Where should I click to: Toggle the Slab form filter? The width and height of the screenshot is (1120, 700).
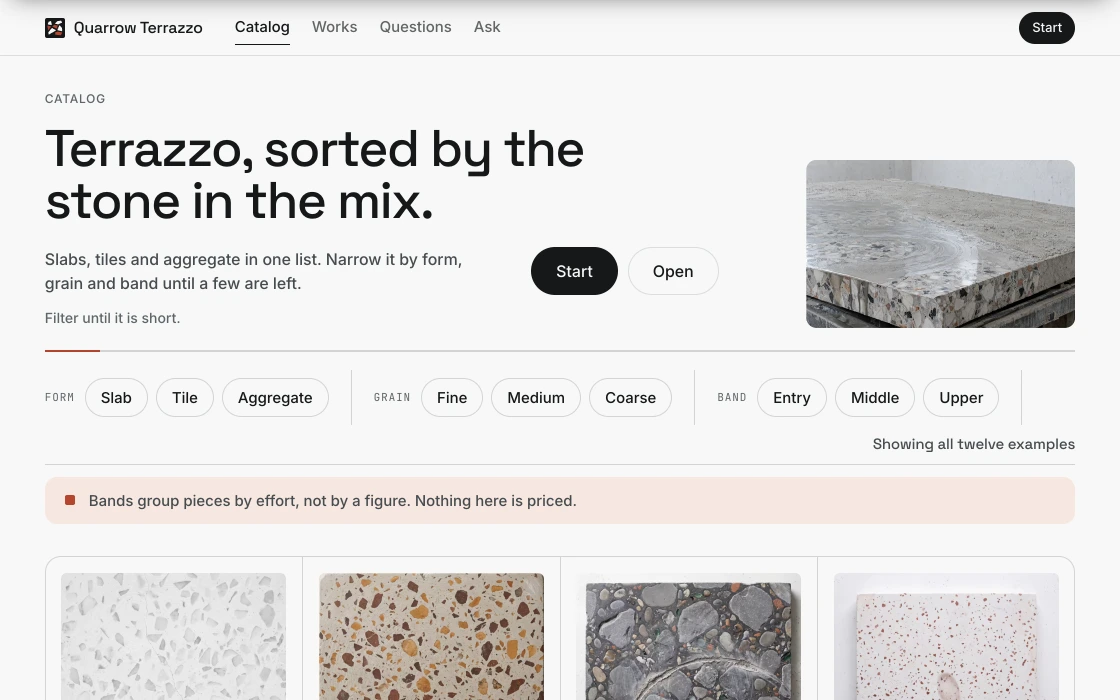click(x=116, y=398)
